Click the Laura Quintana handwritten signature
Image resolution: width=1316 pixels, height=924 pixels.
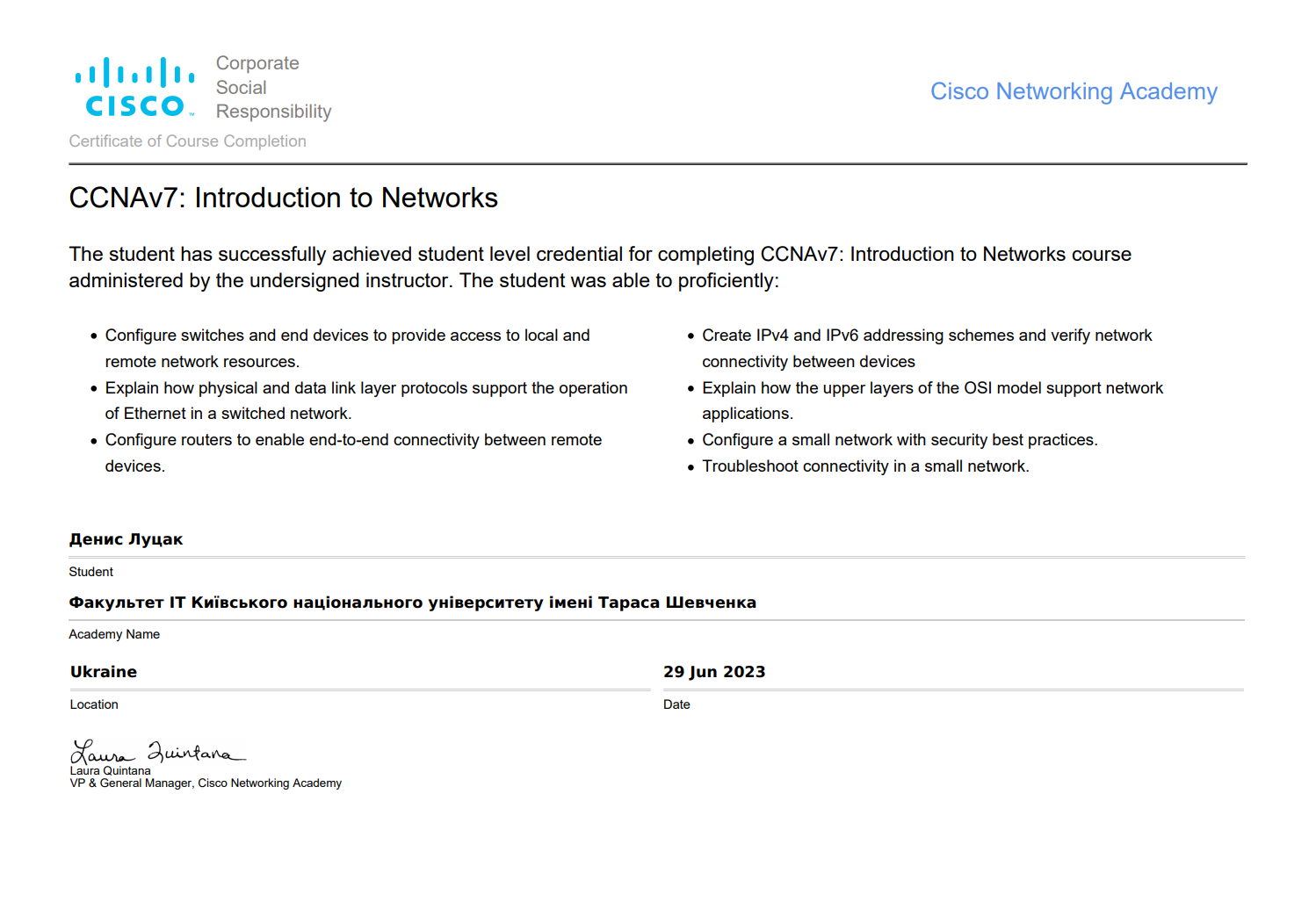tap(156, 753)
